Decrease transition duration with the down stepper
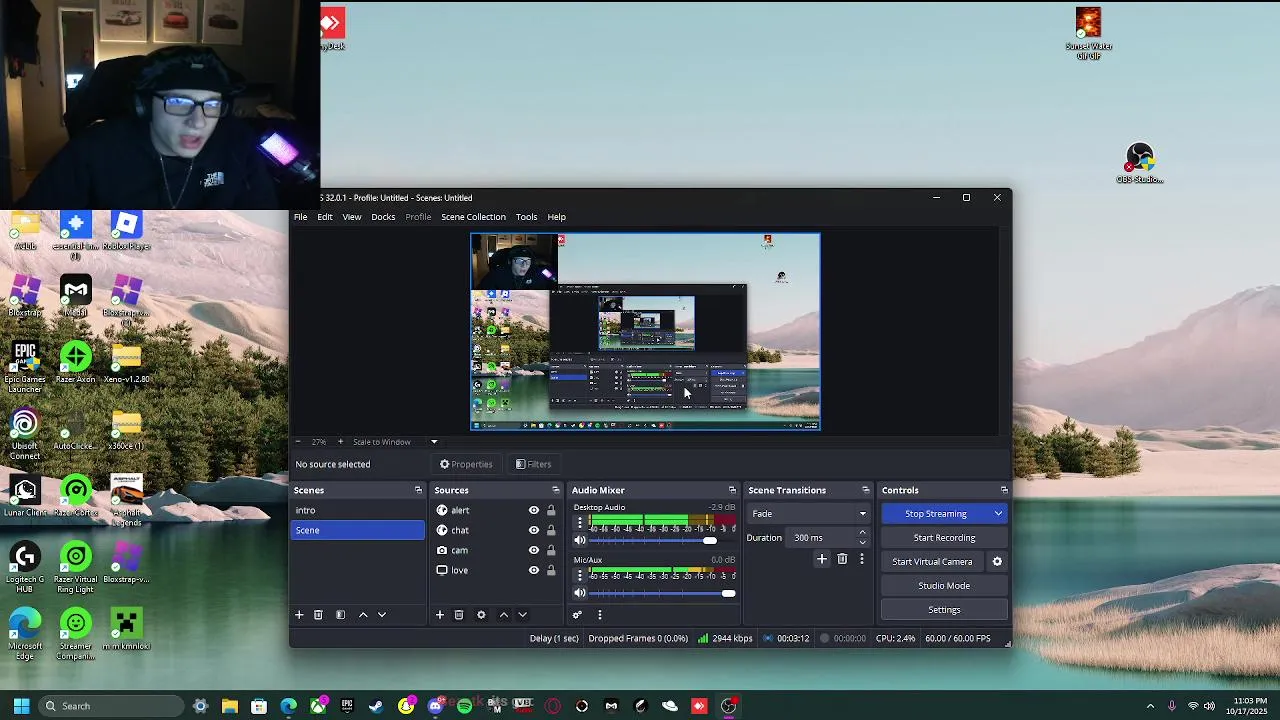 862,543
